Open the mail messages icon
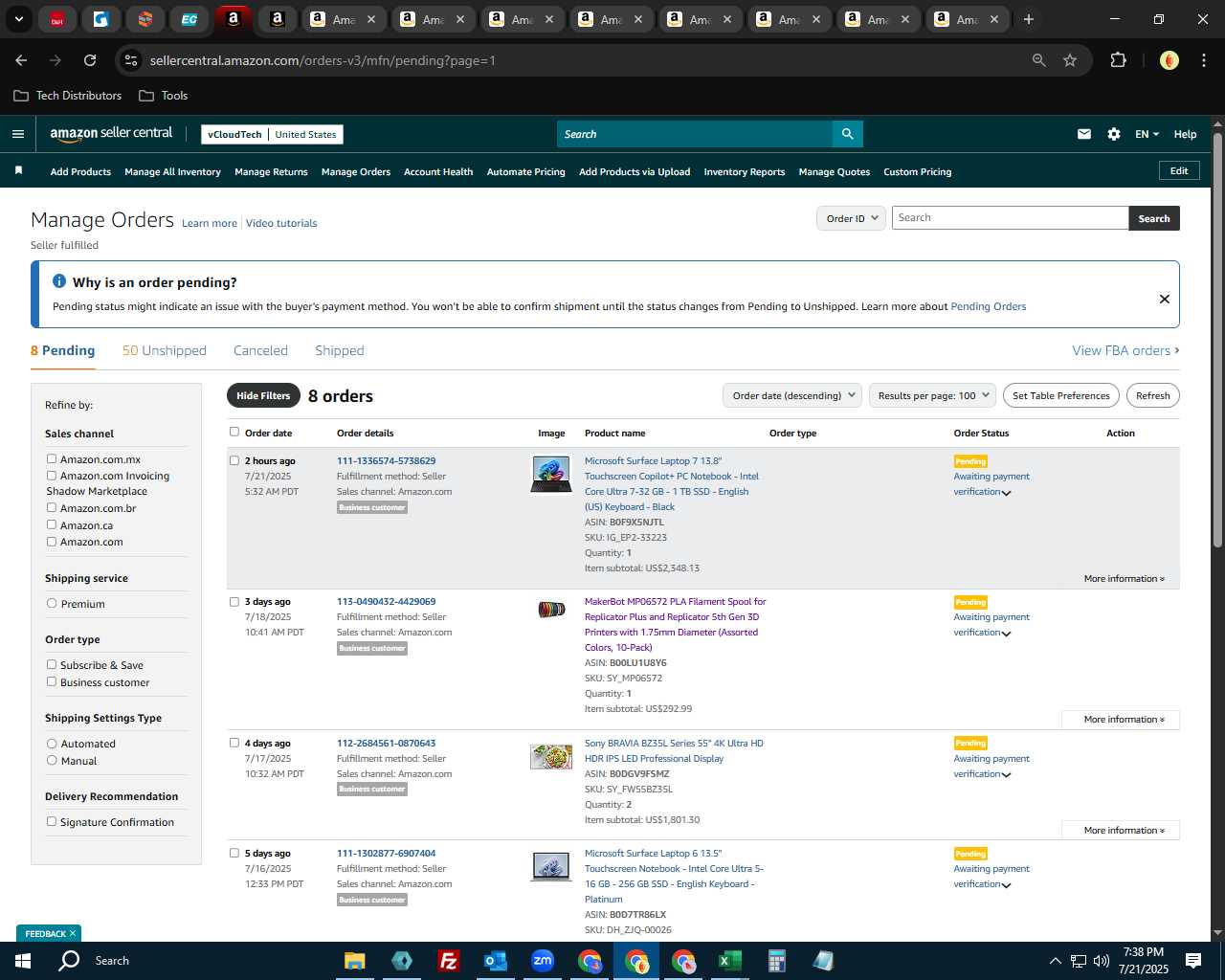Image resolution: width=1225 pixels, height=980 pixels. coord(1083,134)
